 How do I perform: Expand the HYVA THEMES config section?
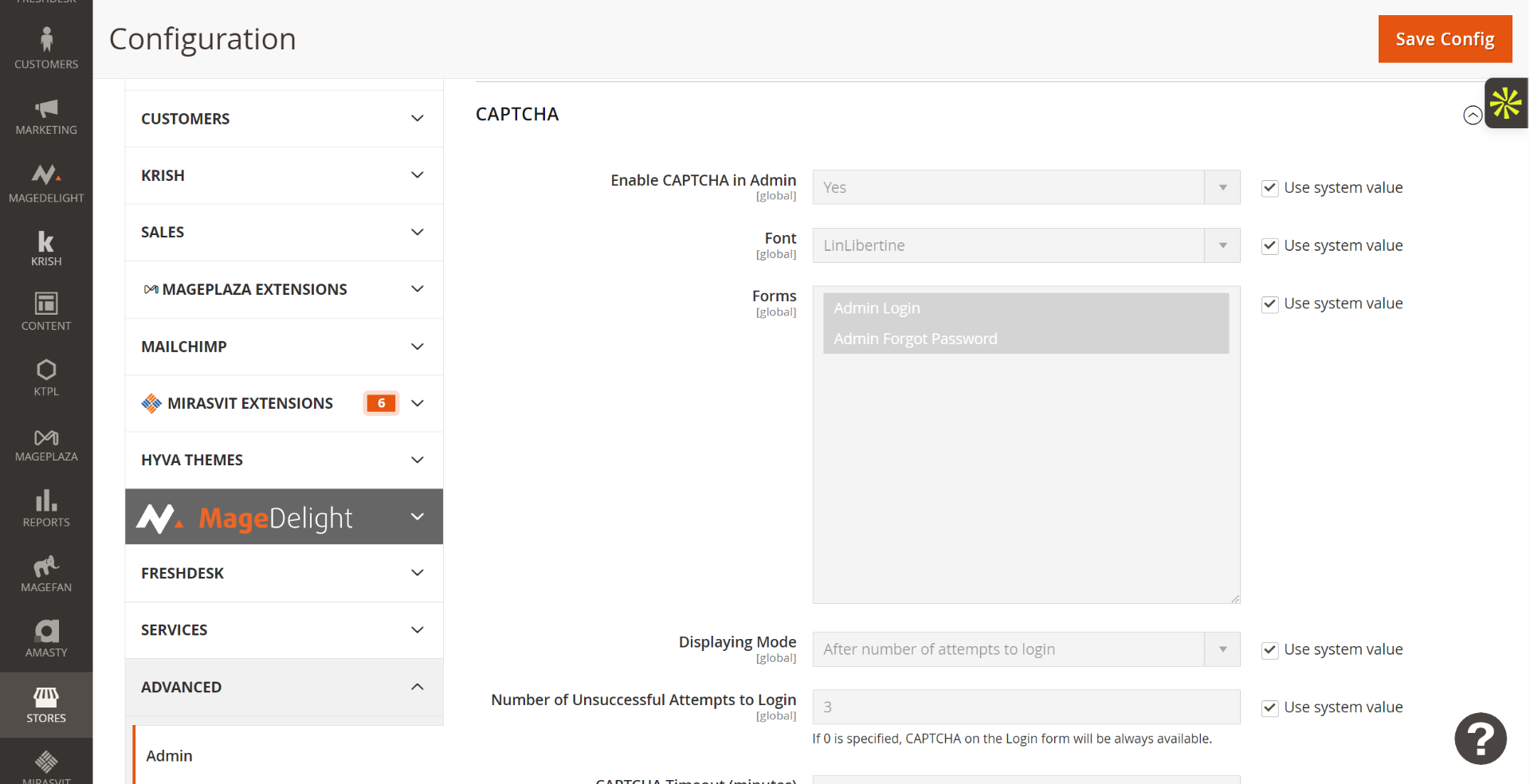(x=284, y=460)
